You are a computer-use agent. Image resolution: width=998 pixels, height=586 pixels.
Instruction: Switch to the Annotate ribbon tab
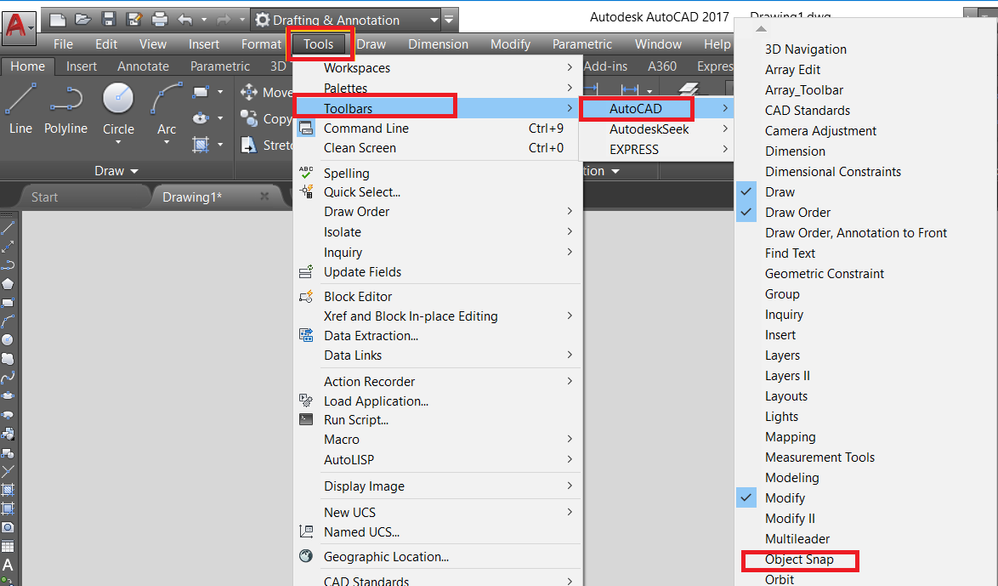[x=143, y=66]
